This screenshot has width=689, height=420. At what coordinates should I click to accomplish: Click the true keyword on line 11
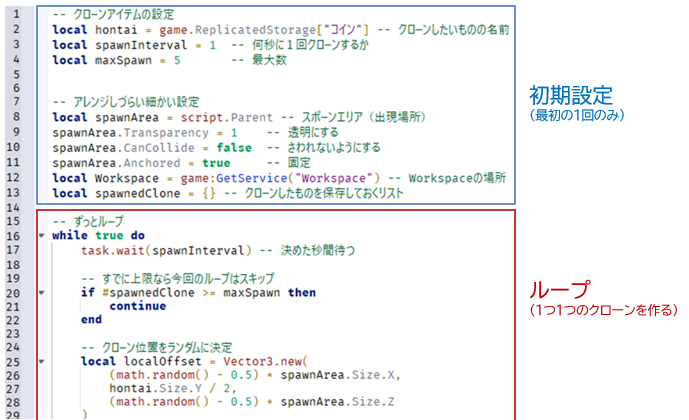coord(216,163)
